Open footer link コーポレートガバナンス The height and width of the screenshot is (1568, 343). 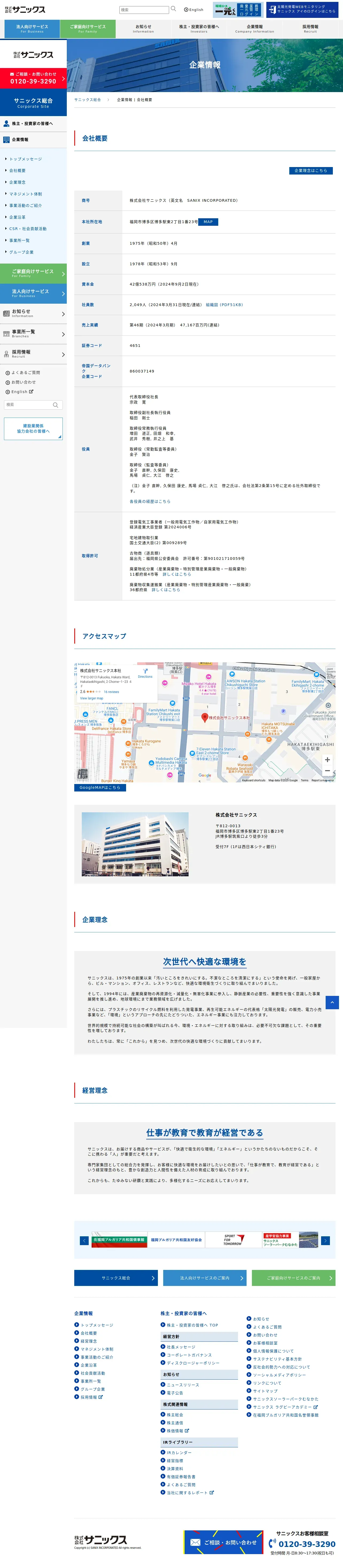189,1355
